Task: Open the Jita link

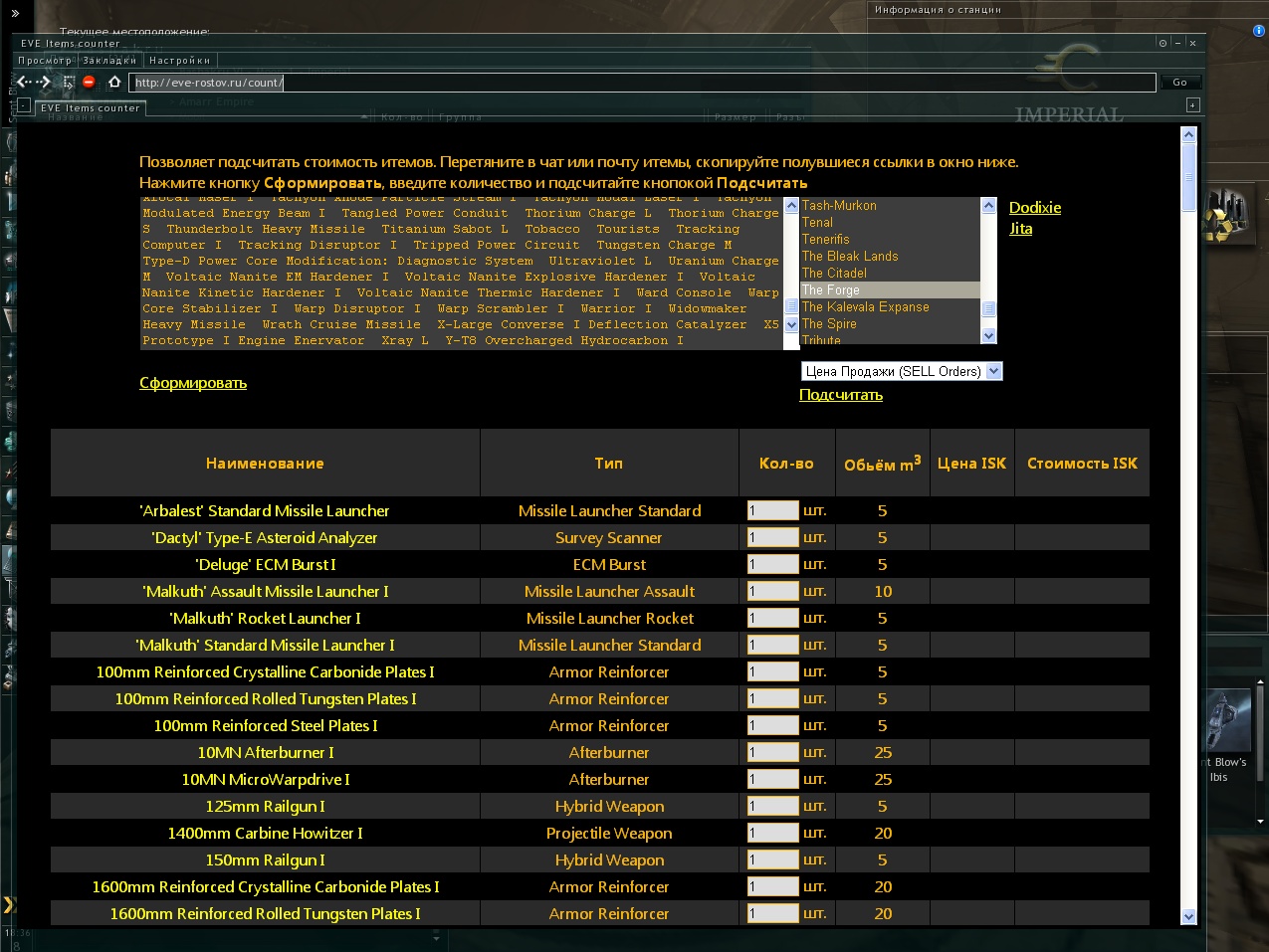Action: [x=1020, y=229]
